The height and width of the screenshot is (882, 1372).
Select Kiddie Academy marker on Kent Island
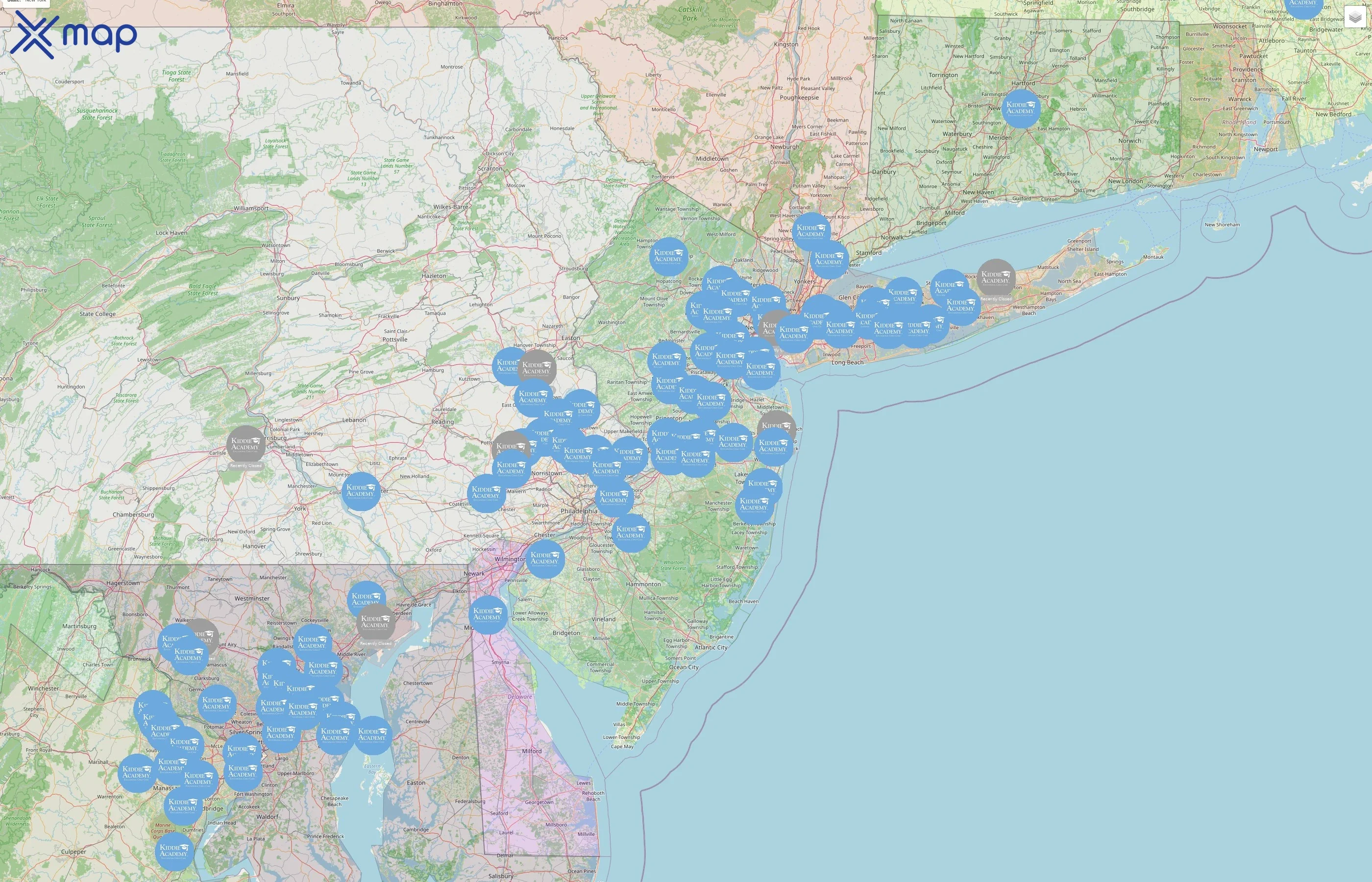pyautogui.click(x=373, y=735)
